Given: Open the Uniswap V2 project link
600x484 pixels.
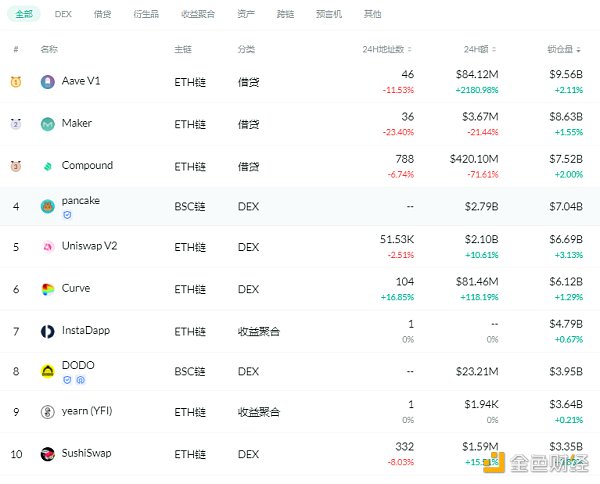Looking at the screenshot, I should click(x=90, y=246).
